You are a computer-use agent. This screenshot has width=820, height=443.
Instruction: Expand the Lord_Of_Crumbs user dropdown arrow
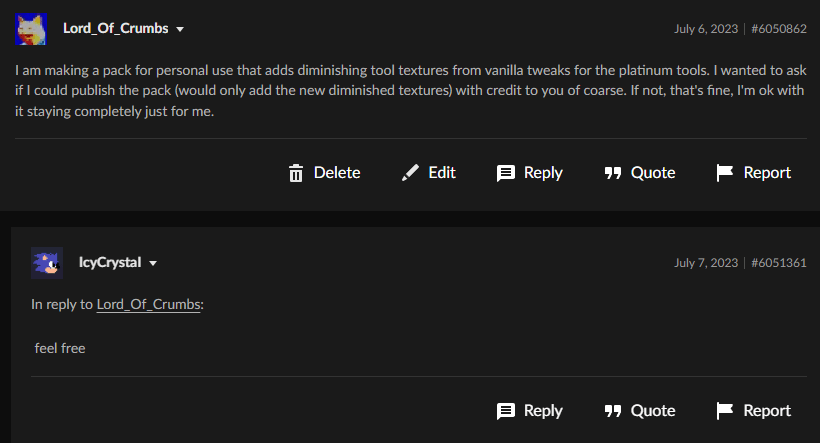coord(180,29)
